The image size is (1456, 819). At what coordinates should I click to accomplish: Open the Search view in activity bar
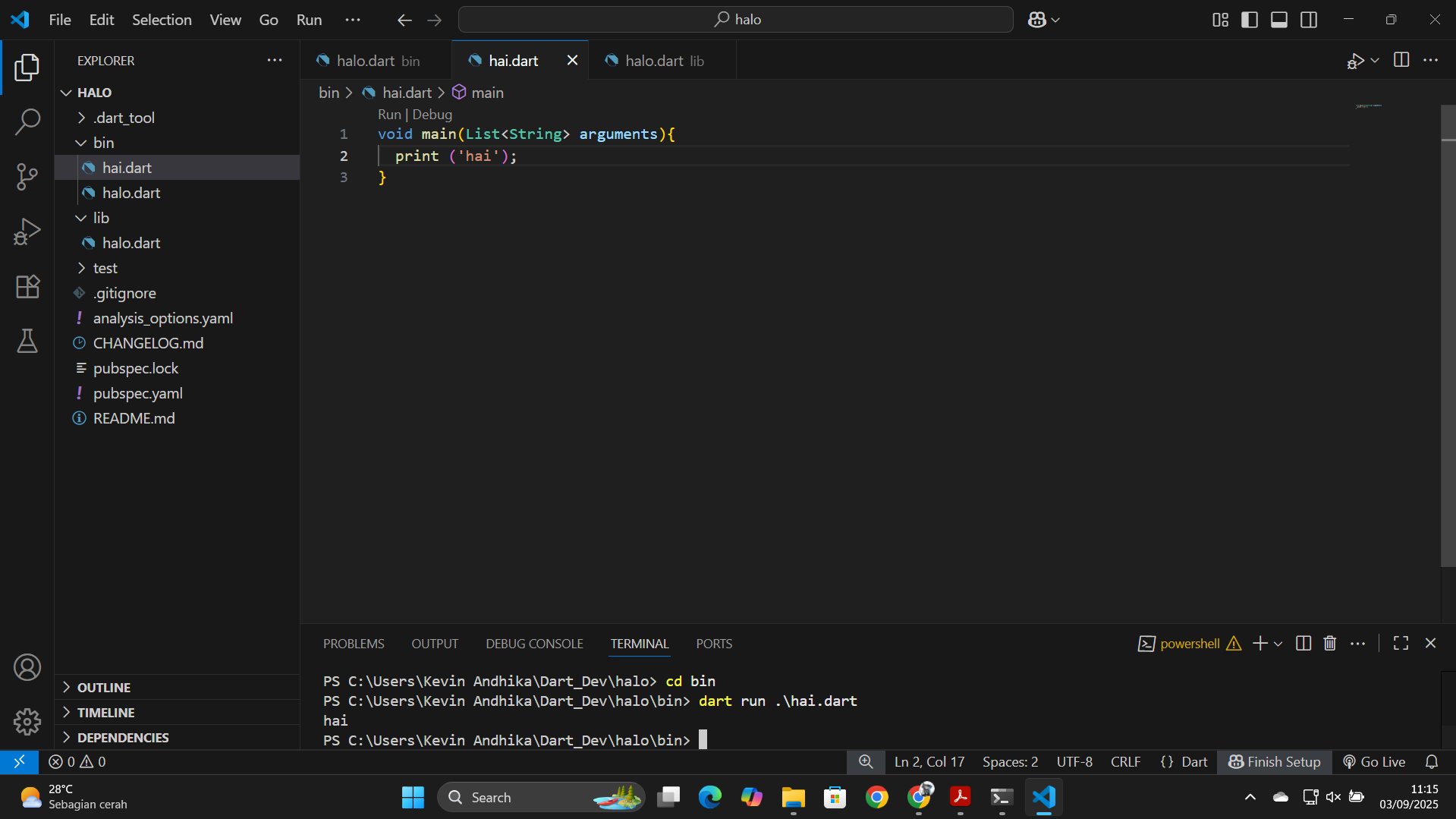27,121
